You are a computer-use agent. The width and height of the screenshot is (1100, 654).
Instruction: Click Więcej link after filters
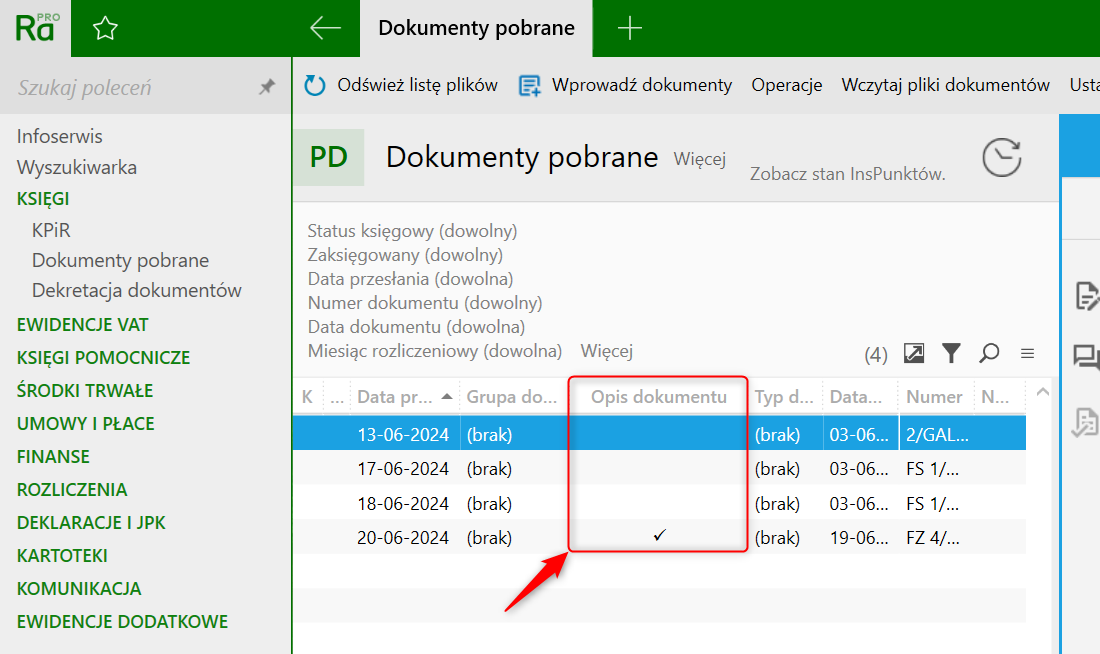click(607, 350)
